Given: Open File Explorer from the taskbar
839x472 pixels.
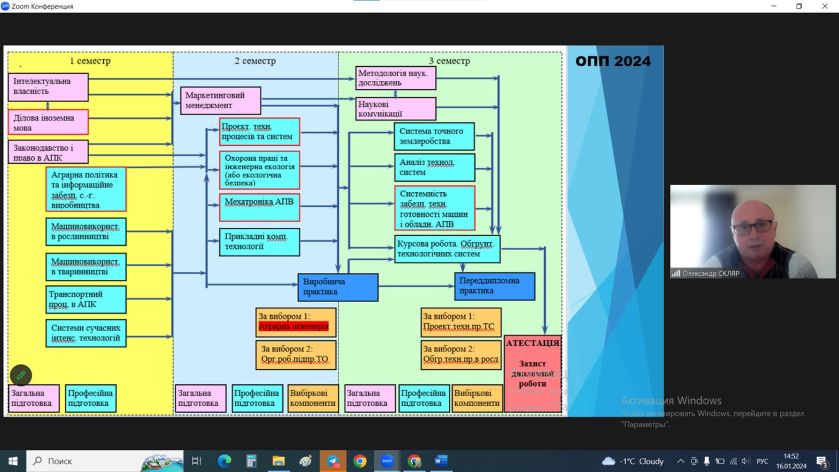Looking at the screenshot, I should (278, 461).
